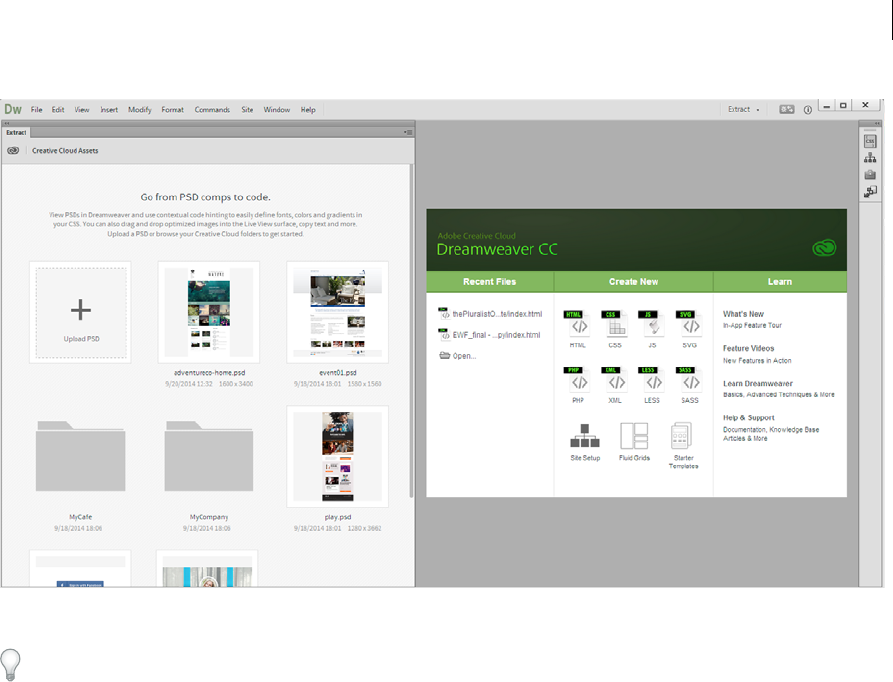Open the Extract panel options menu
The width and height of the screenshot is (893, 682).
[x=408, y=132]
